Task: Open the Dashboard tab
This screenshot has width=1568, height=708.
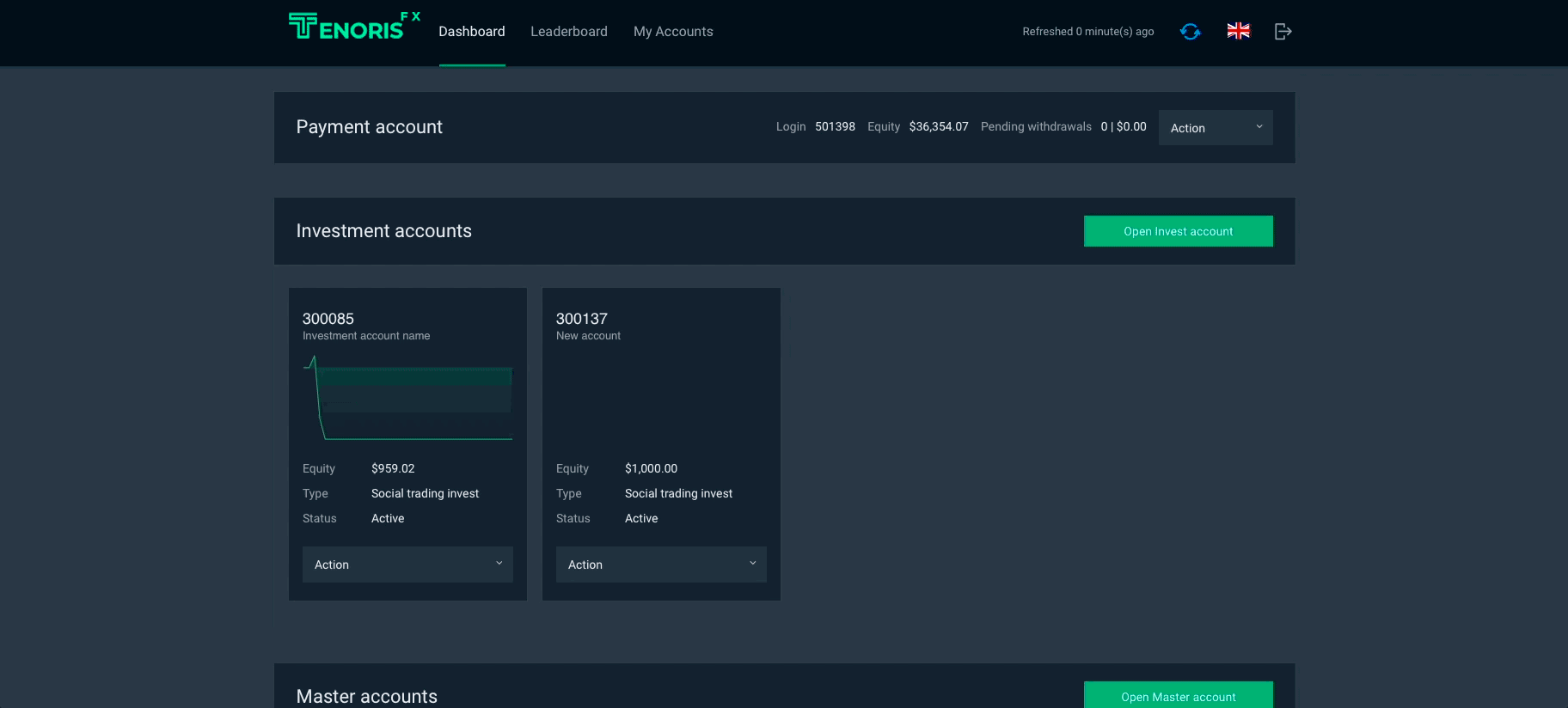Action: click(x=471, y=32)
